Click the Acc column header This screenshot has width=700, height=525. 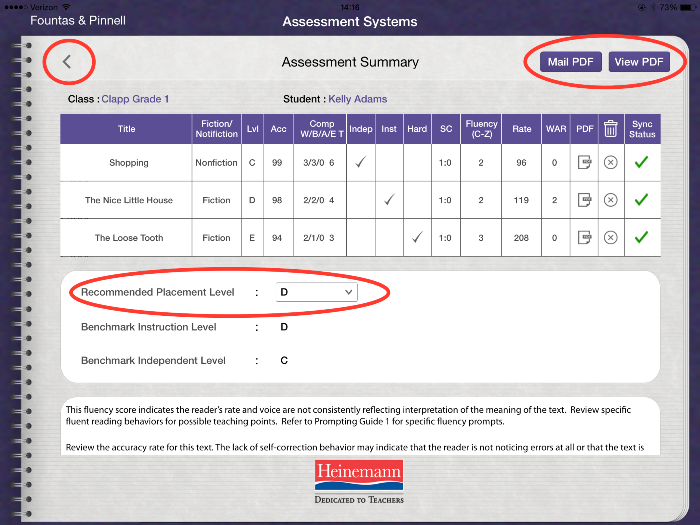click(278, 129)
